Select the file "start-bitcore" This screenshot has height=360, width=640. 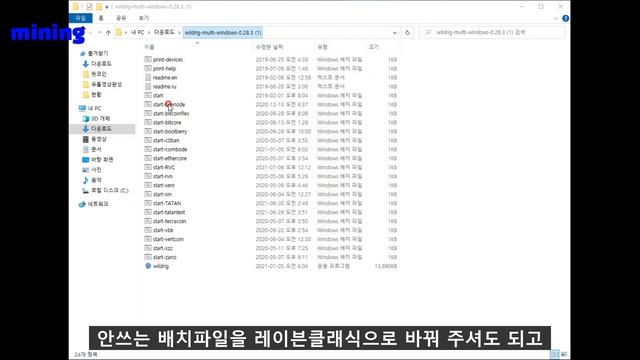click(x=167, y=122)
